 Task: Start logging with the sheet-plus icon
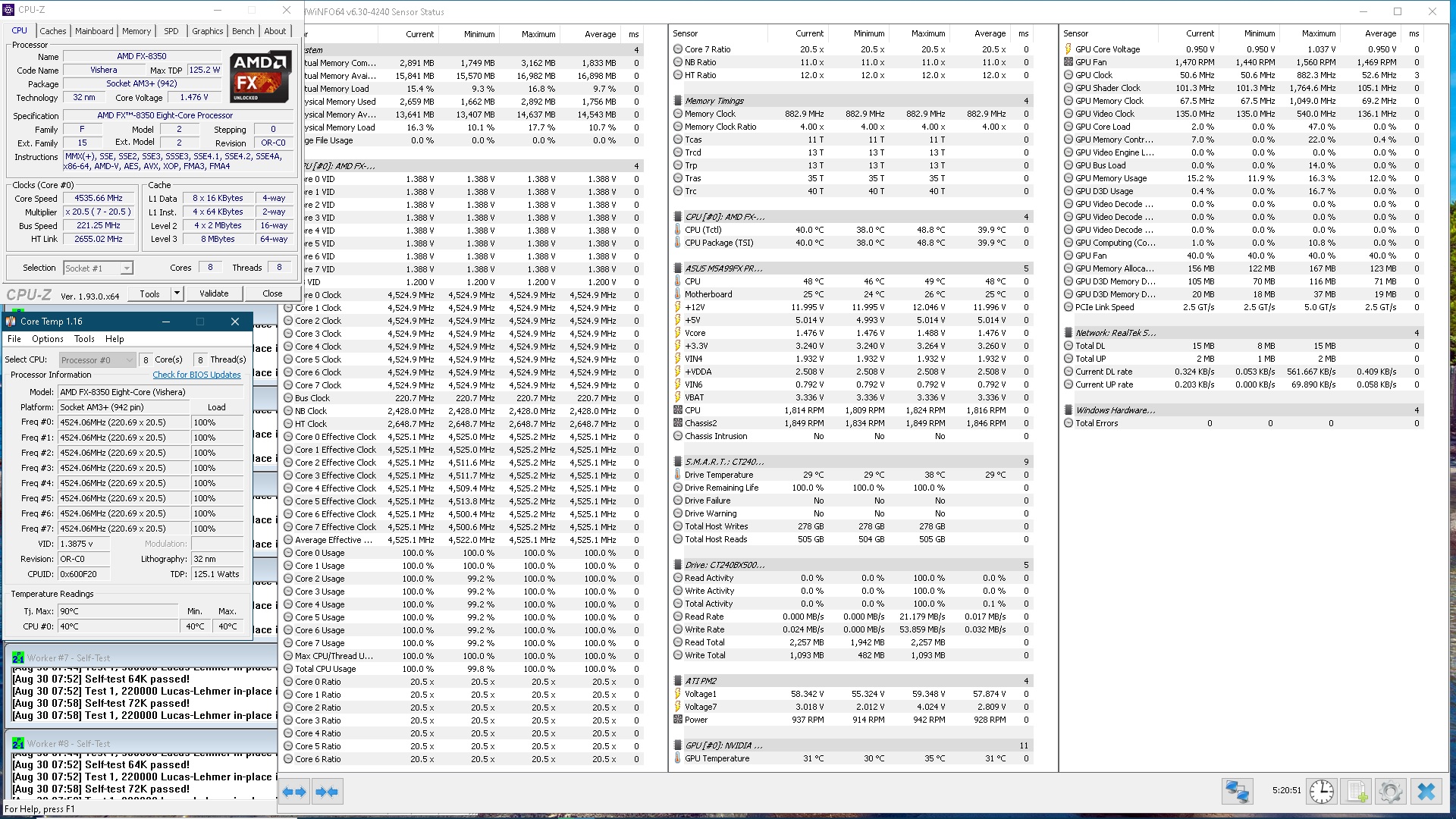pos(1357,792)
